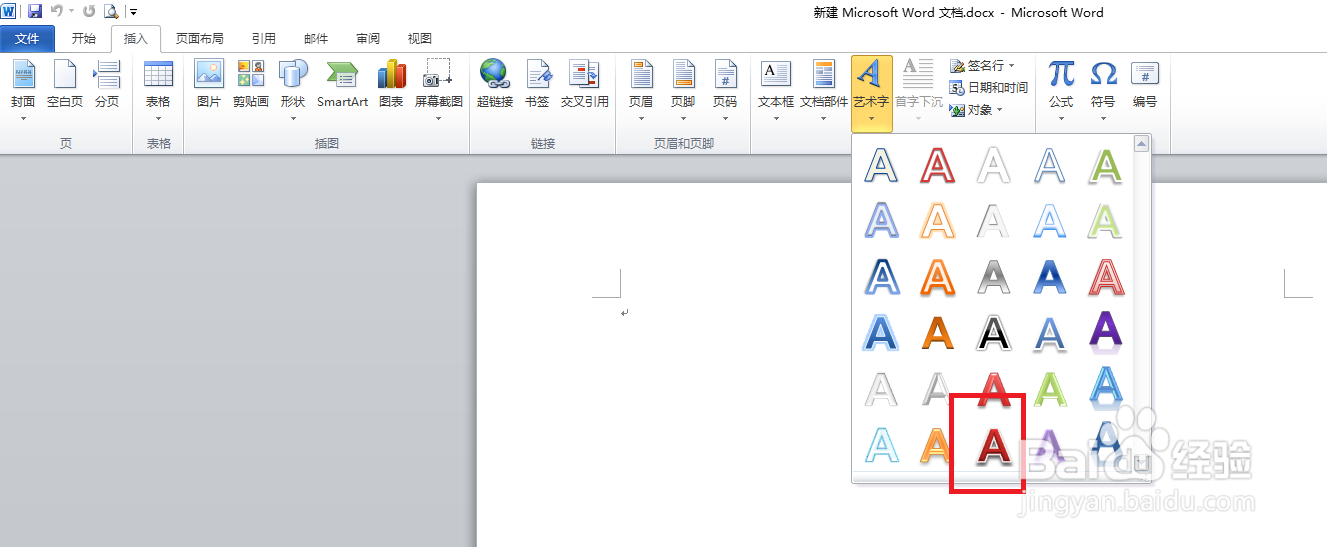Open Customize Quick Access Toolbar dropdown
Image resolution: width=1327 pixels, height=547 pixels.
point(134,11)
